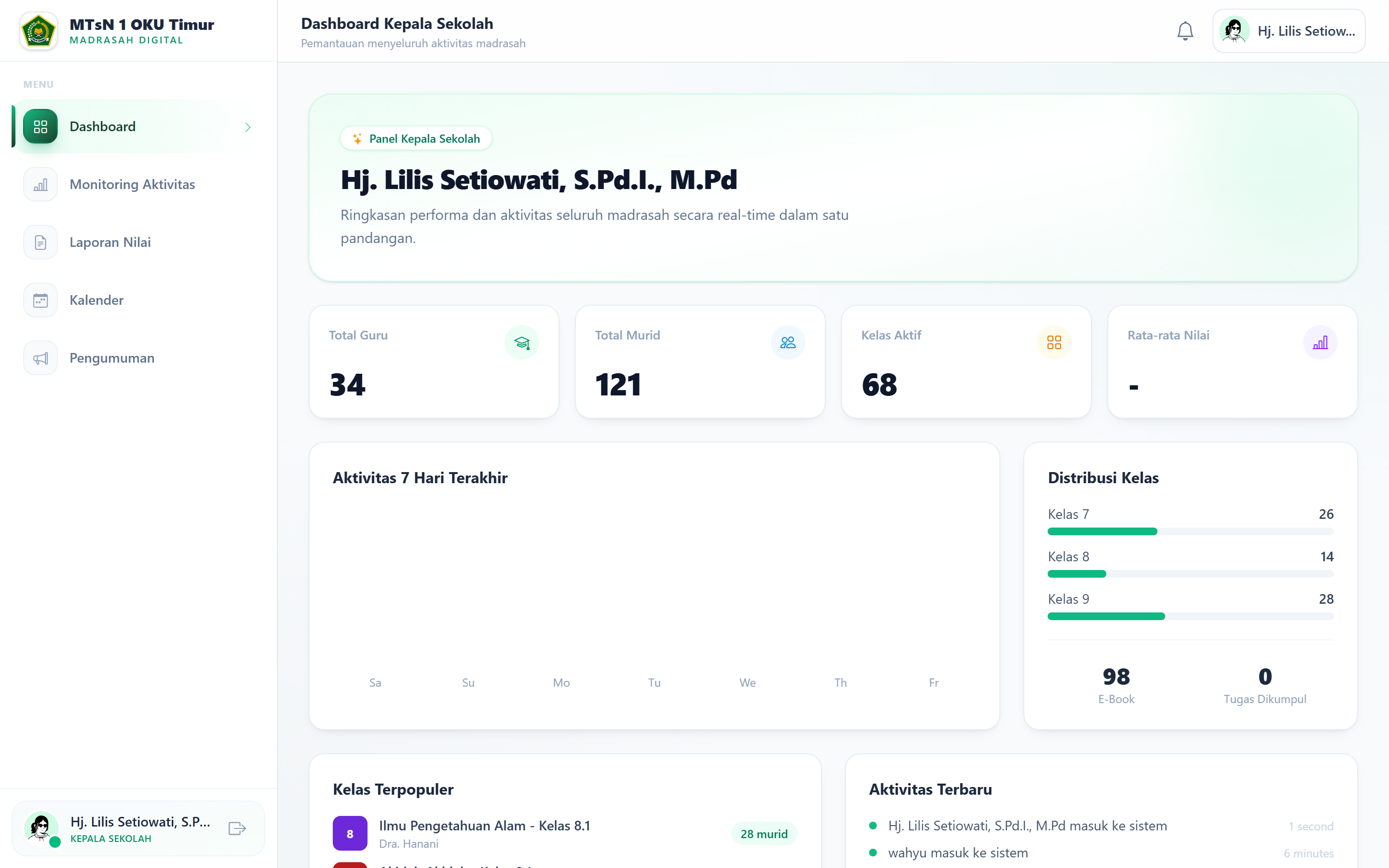Image resolution: width=1389 pixels, height=868 pixels.
Task: Click the Rata-rata Nilai chart icon
Action: (1320, 343)
